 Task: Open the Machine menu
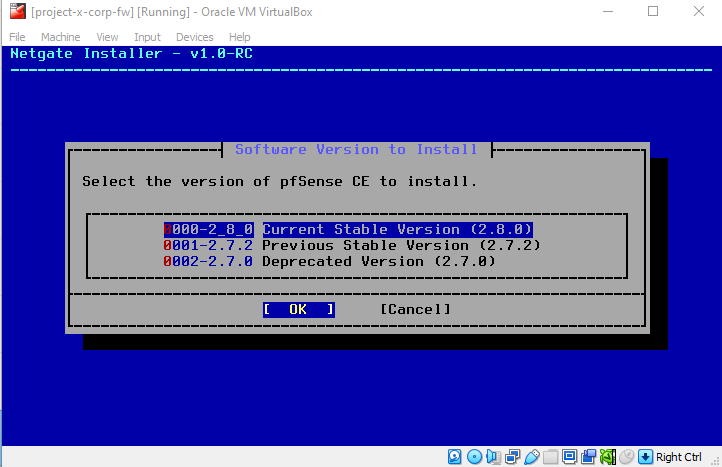click(x=60, y=37)
